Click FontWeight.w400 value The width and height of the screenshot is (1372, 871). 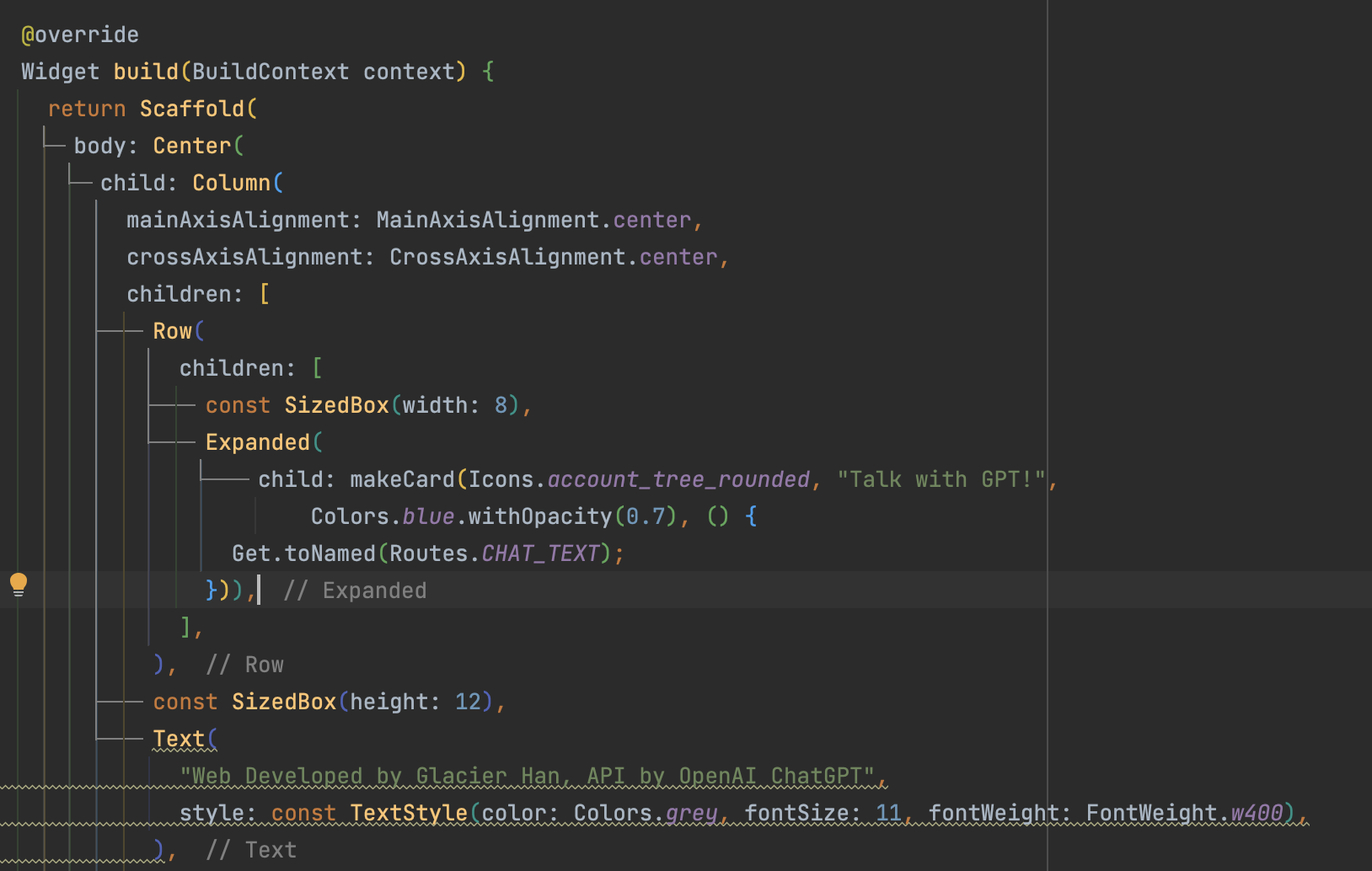tap(1184, 813)
